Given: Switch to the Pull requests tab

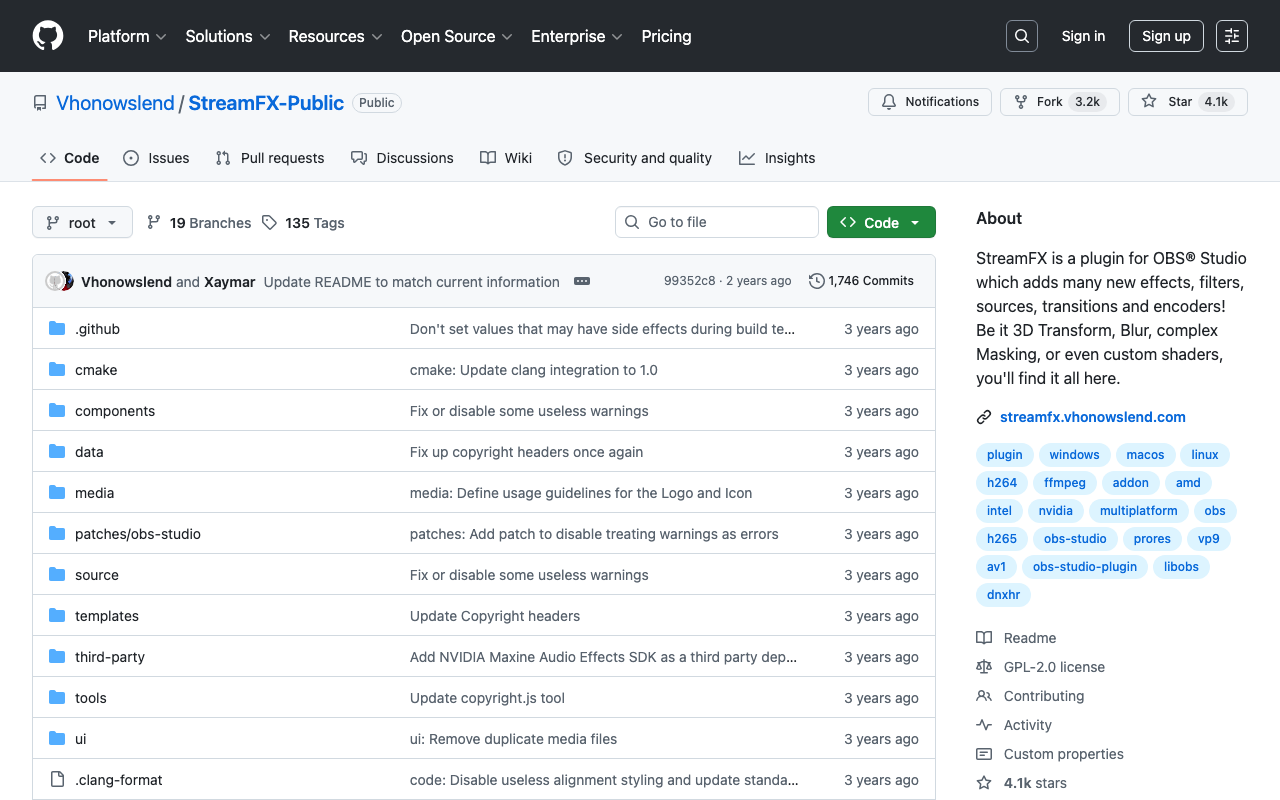Looking at the screenshot, I should 270,158.
